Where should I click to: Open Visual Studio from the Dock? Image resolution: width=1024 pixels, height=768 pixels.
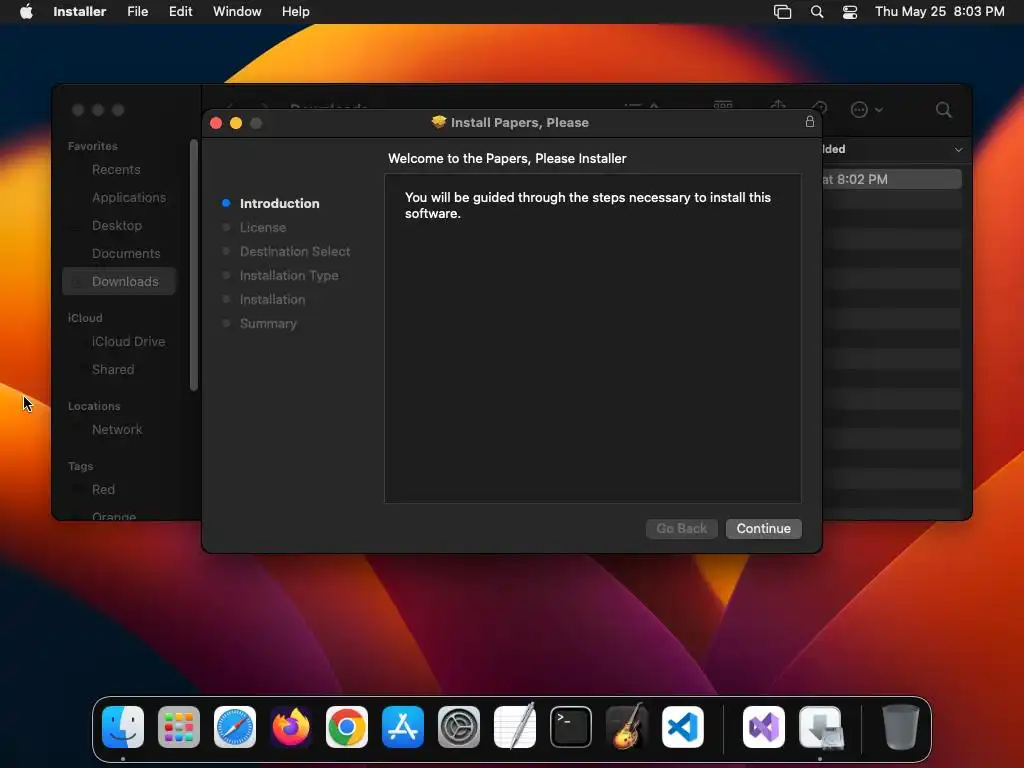coord(764,726)
